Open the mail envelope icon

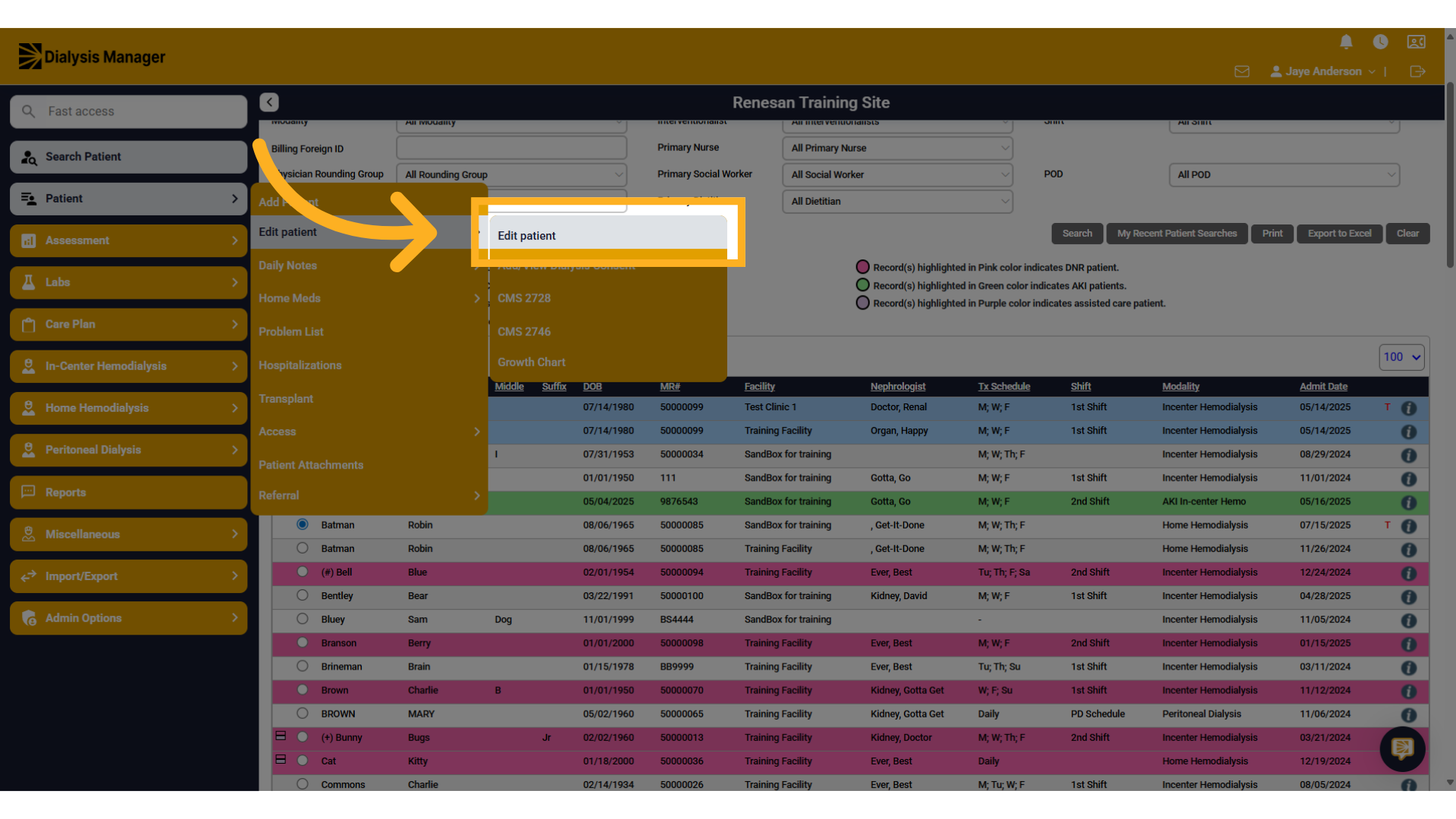click(x=1241, y=71)
